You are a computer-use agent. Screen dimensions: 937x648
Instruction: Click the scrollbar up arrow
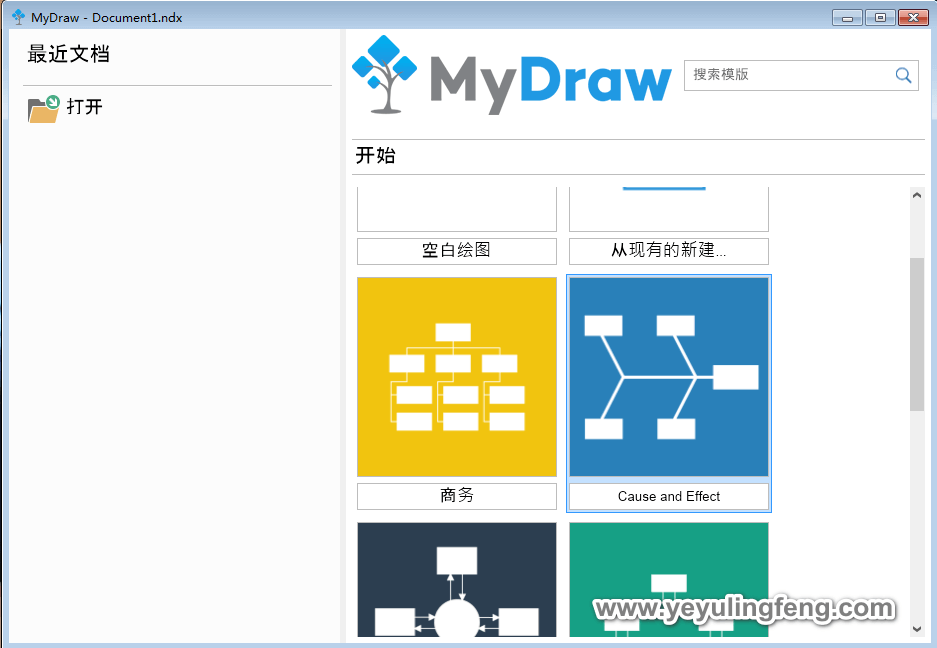click(x=917, y=196)
